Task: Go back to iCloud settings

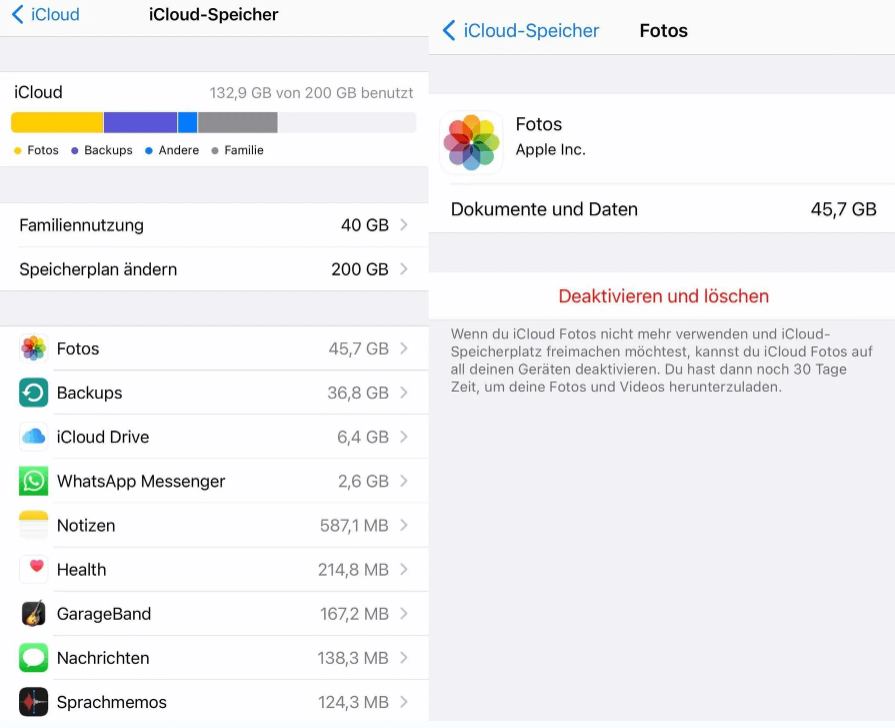Action: 46,15
